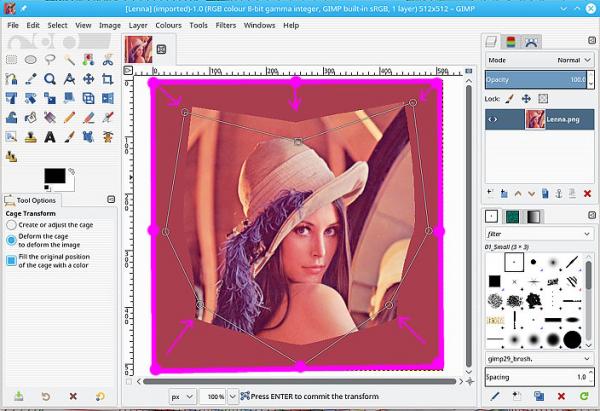Select the Flip tool
Viewport: 600px width, 411px height.
(x=108, y=98)
